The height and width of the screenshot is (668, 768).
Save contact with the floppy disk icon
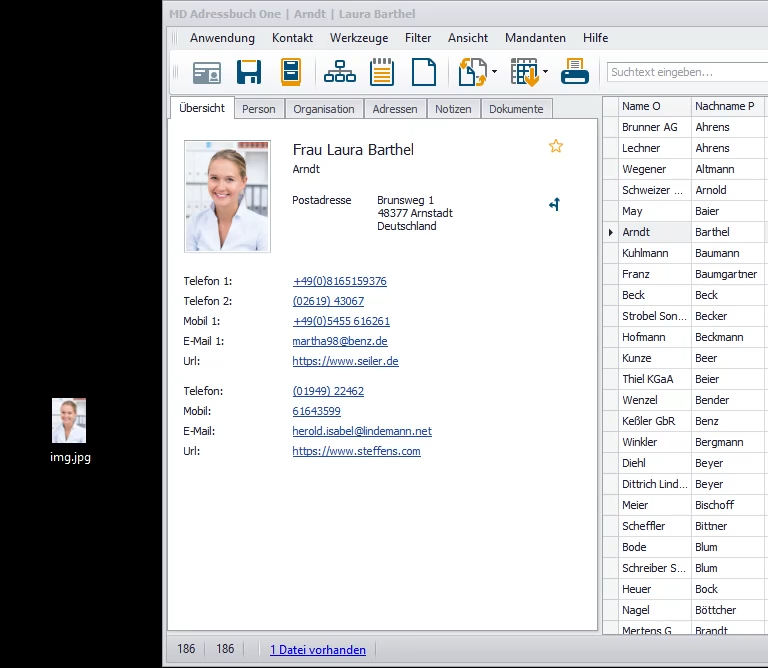pyautogui.click(x=249, y=72)
